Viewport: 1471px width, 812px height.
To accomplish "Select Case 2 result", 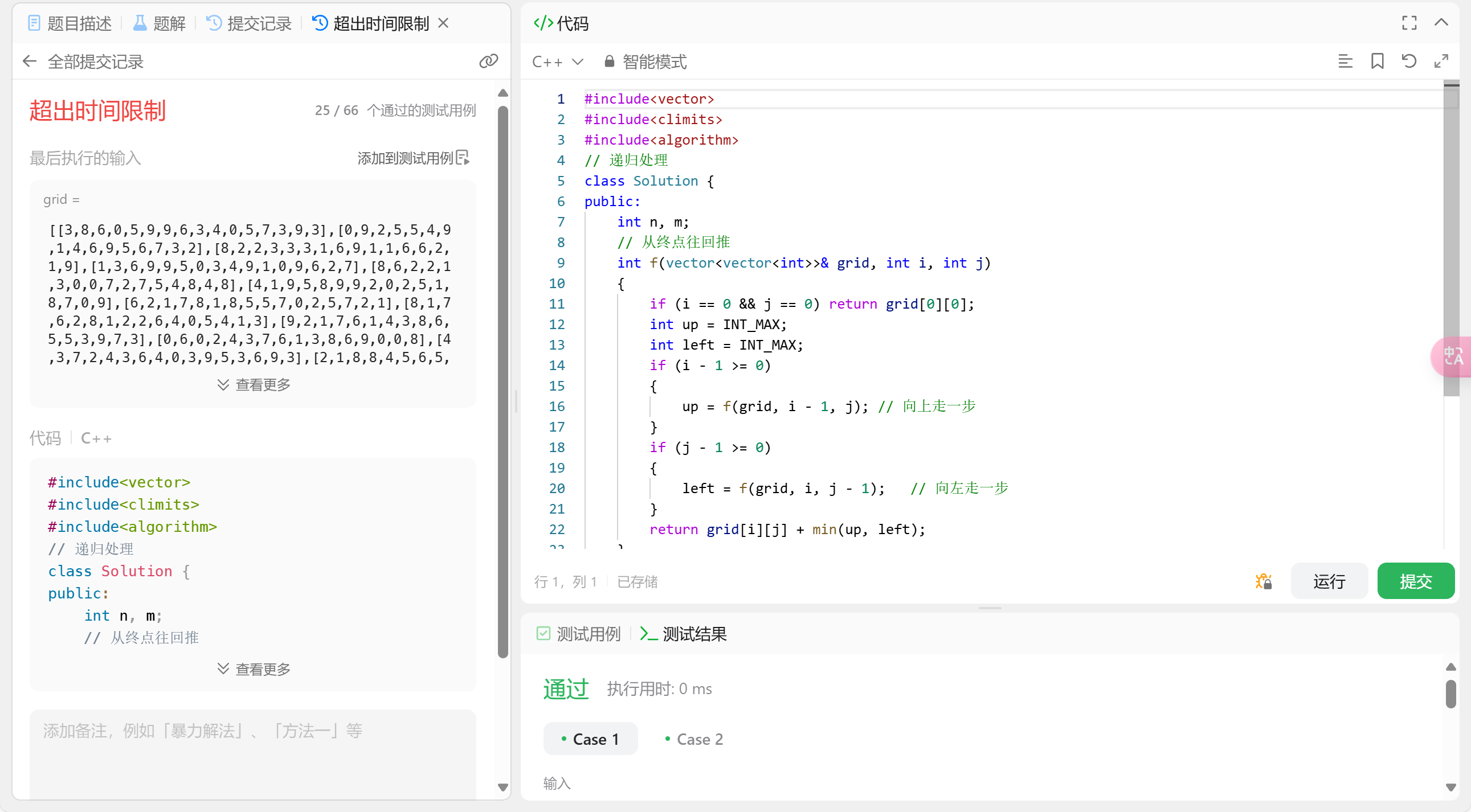I will (694, 739).
